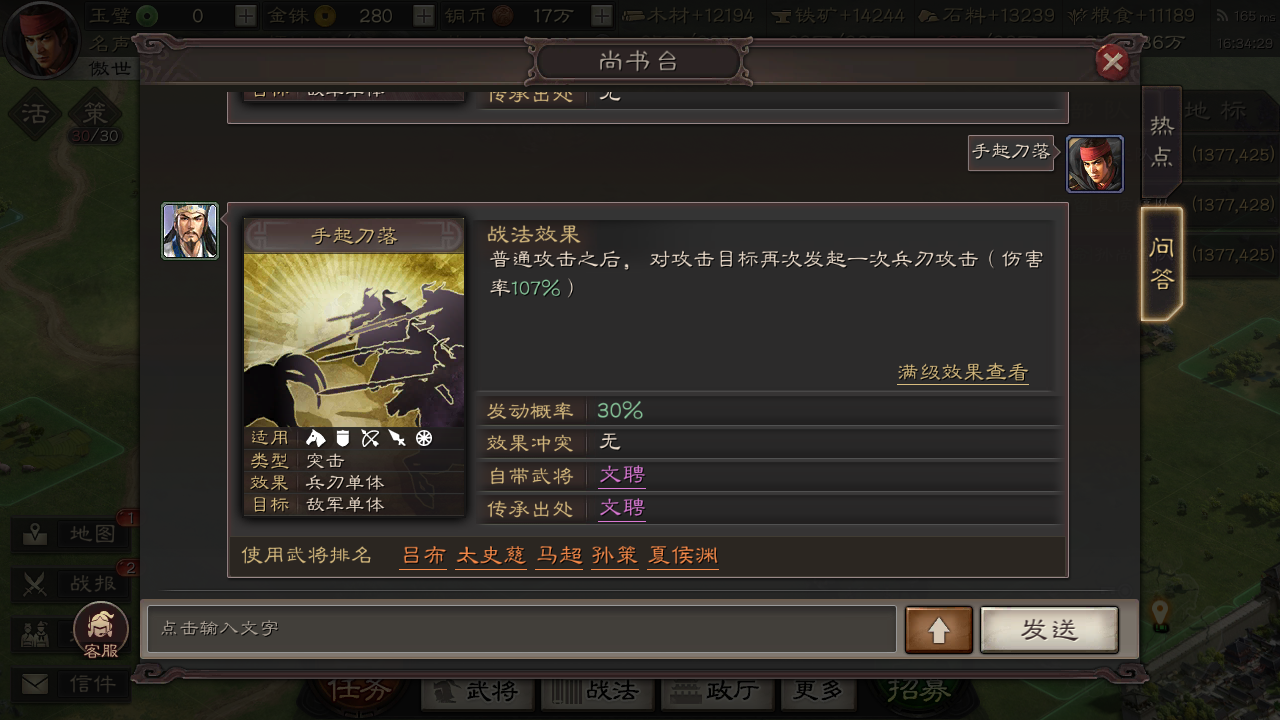Close the 尚书台 dialog window
This screenshot has width=1280, height=720.
[1112, 63]
